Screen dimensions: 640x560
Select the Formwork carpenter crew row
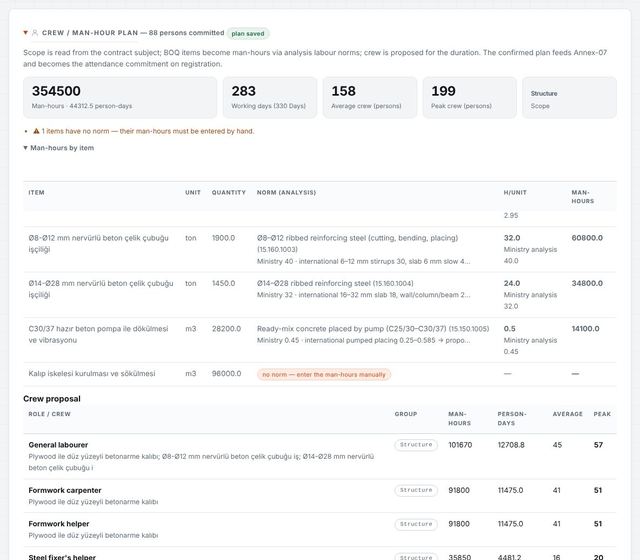320,496
